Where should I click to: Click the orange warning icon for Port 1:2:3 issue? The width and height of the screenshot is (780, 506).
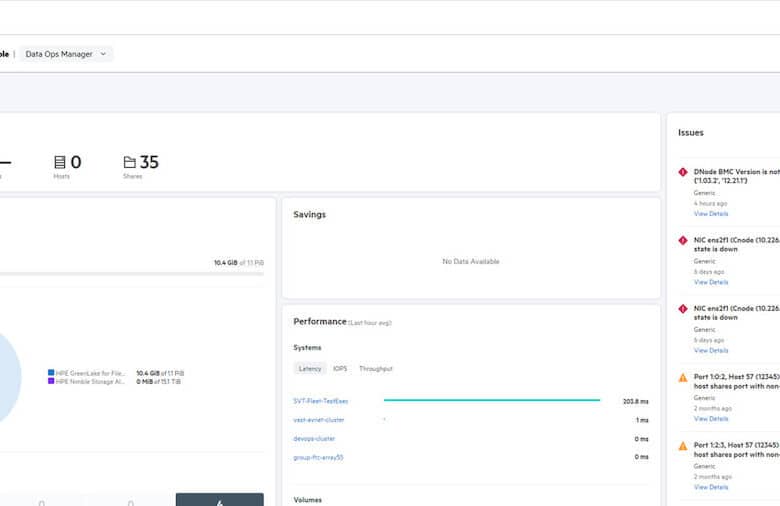683,446
